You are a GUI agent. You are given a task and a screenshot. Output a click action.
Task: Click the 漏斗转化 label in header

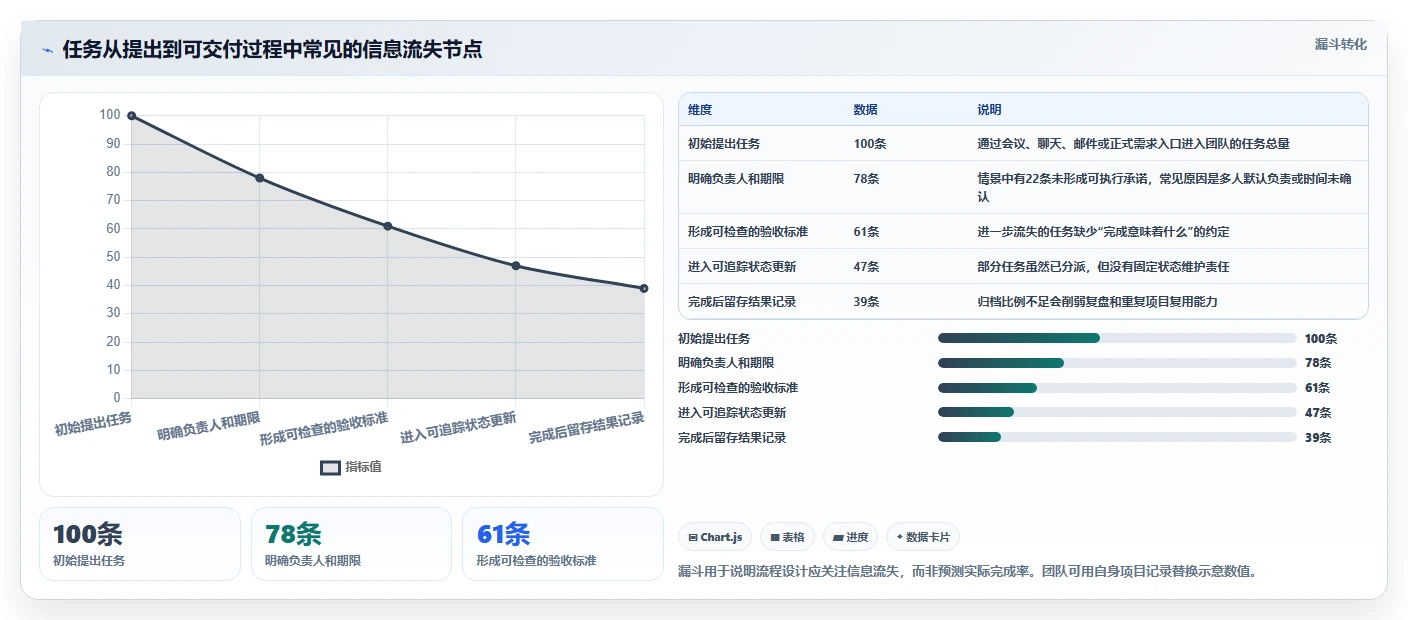tap(1340, 44)
